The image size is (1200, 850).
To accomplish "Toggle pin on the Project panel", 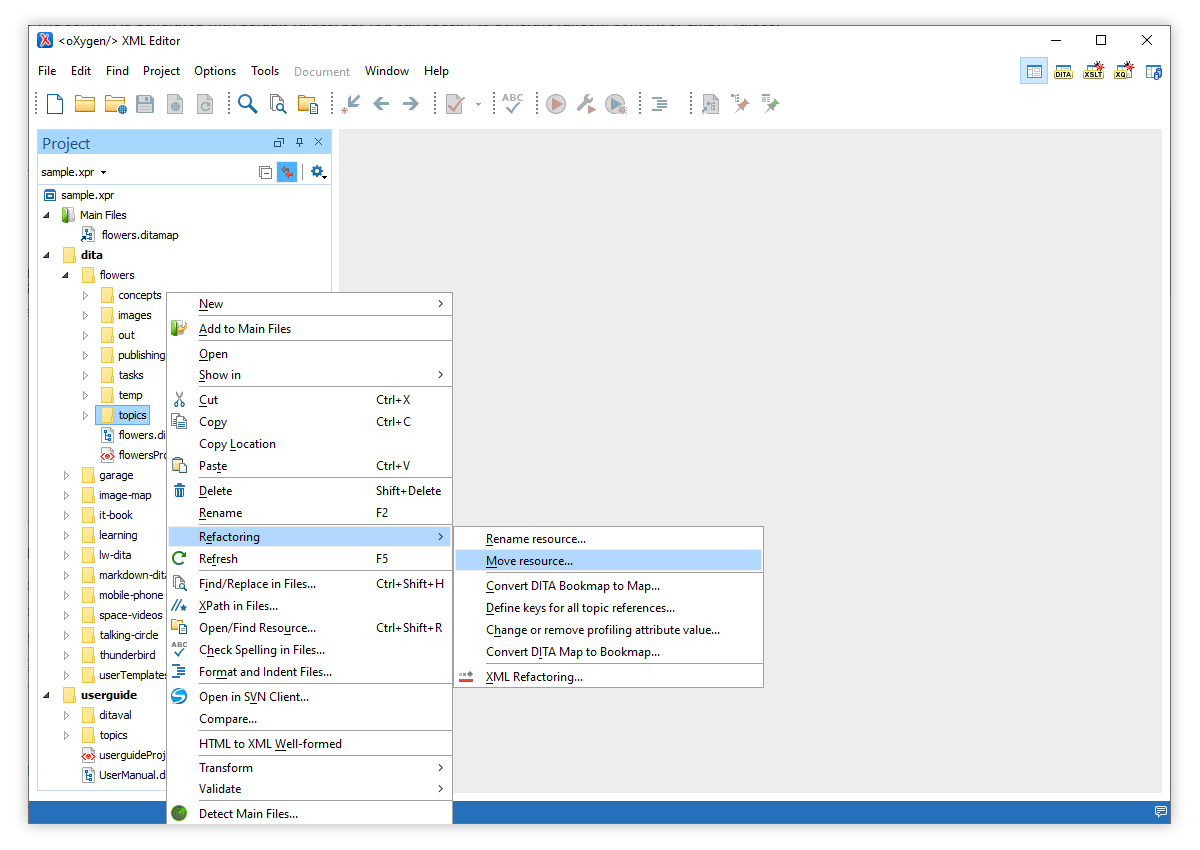I will [299, 143].
